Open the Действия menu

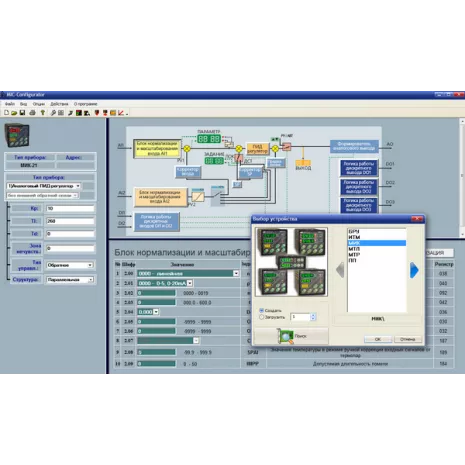click(x=59, y=104)
